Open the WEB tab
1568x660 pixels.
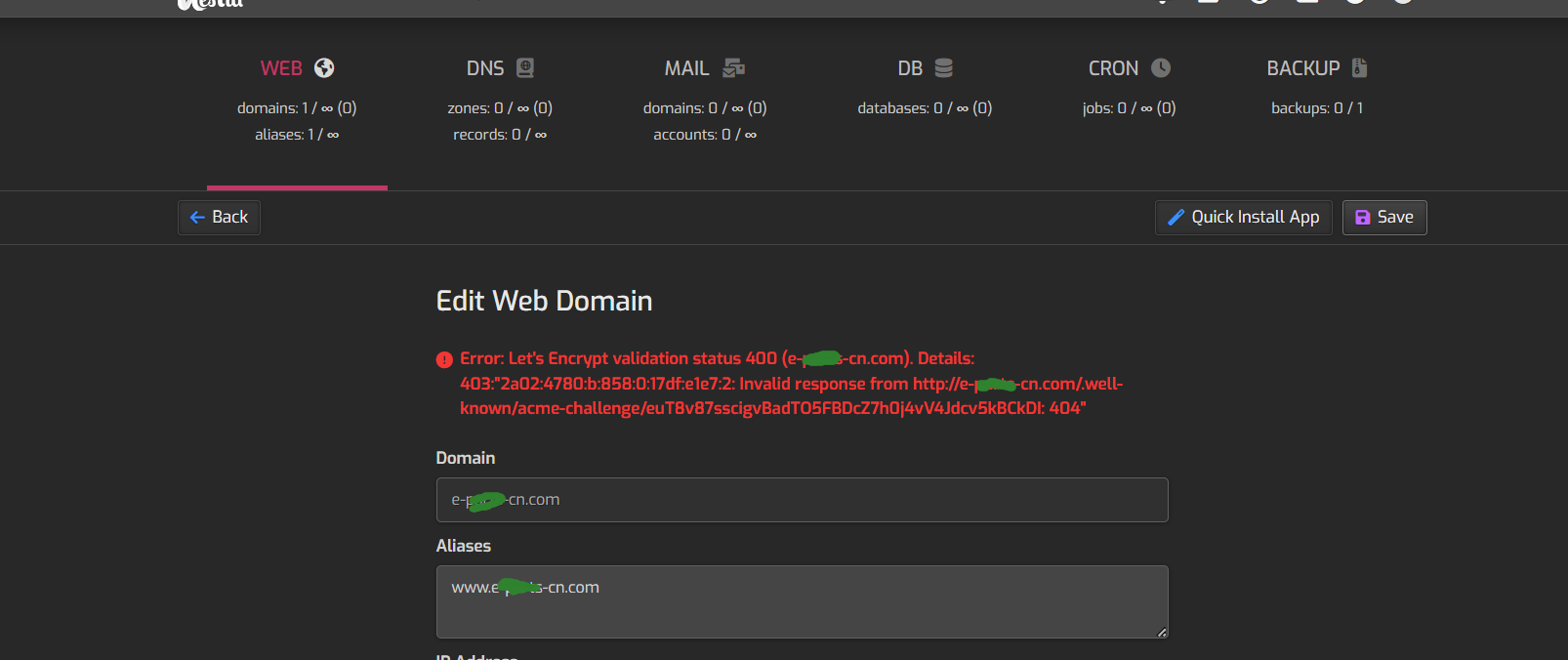(x=297, y=68)
